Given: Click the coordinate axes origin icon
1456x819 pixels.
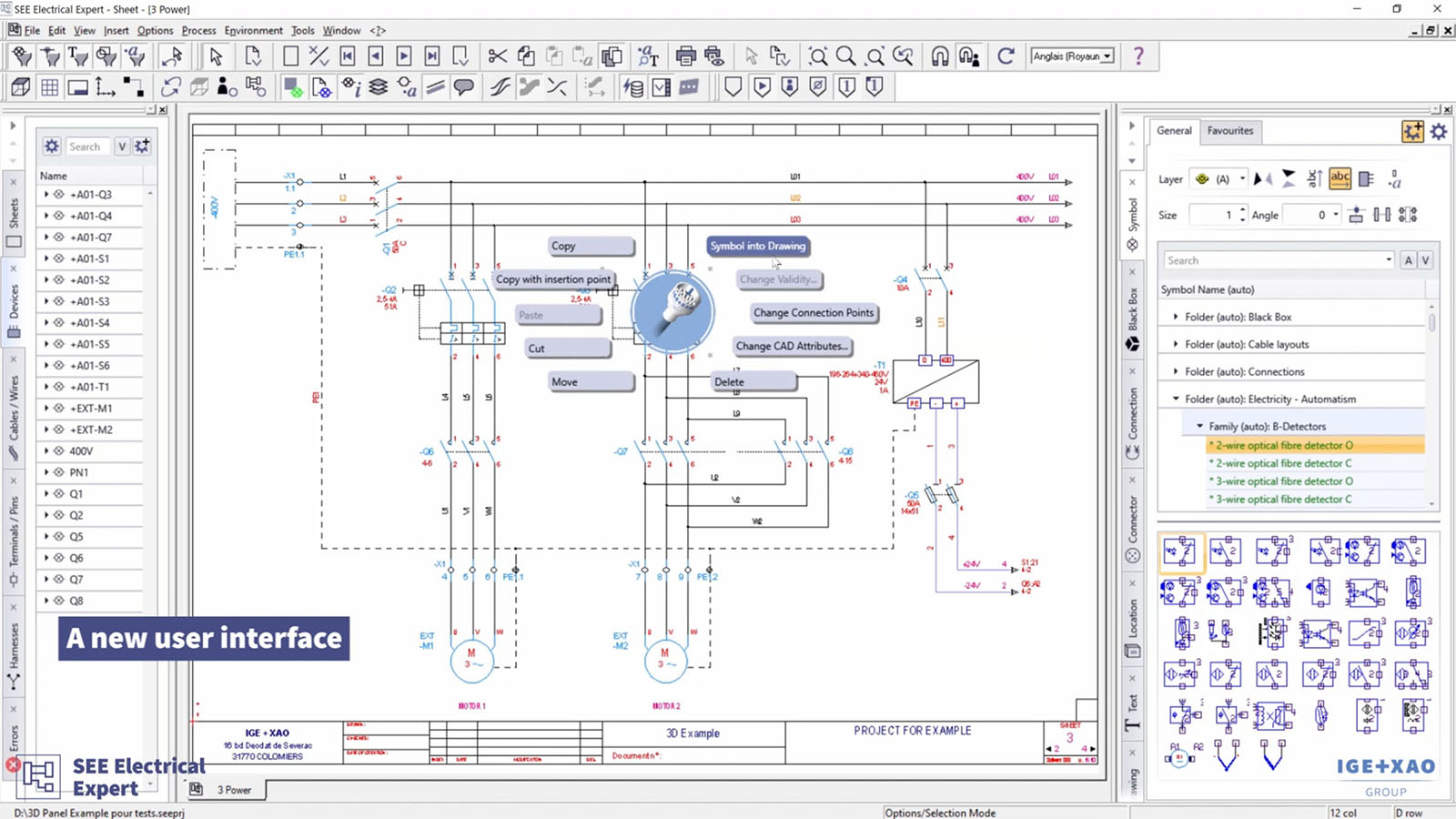Looking at the screenshot, I should (106, 87).
